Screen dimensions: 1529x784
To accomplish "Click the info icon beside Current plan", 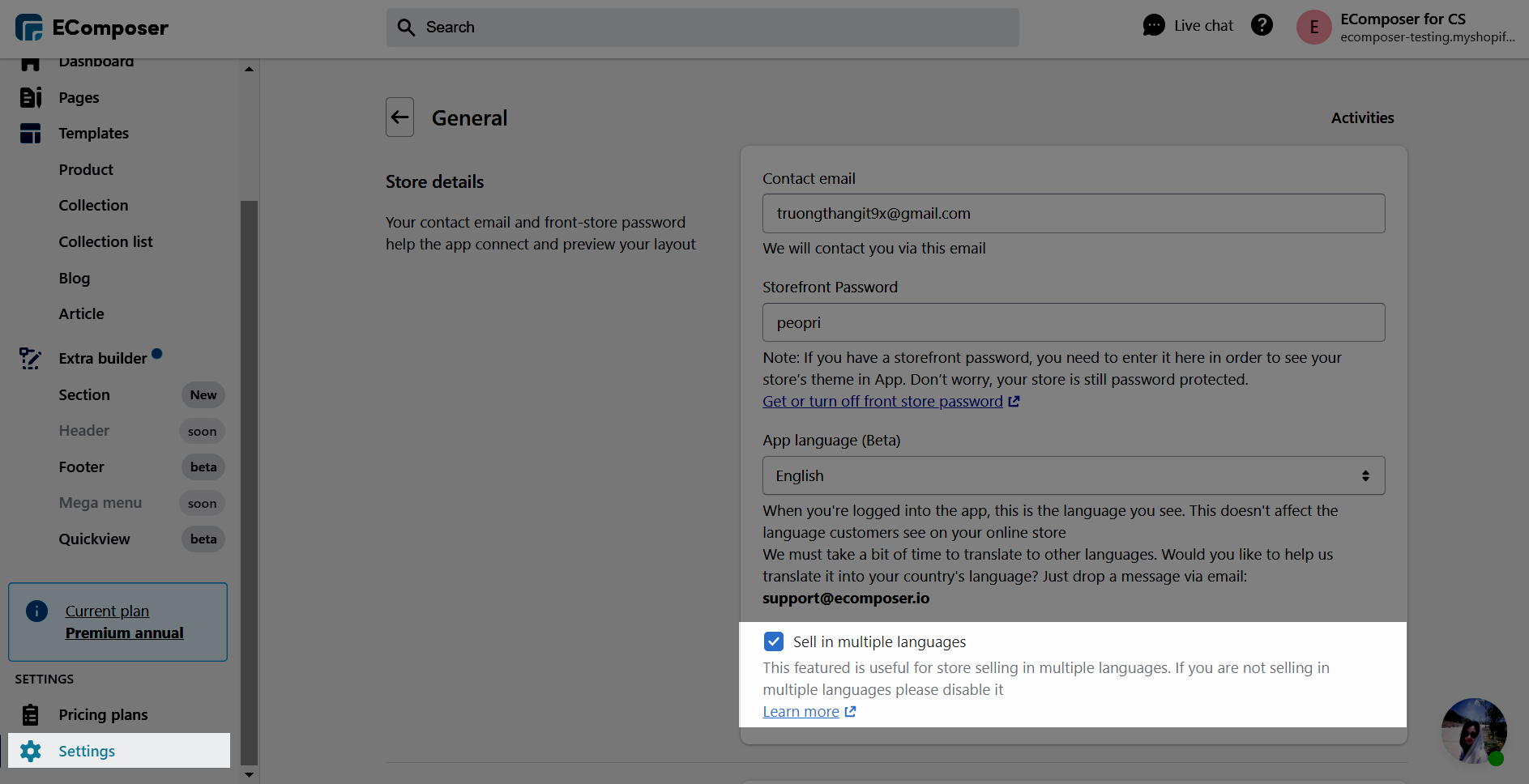I will coord(36,611).
